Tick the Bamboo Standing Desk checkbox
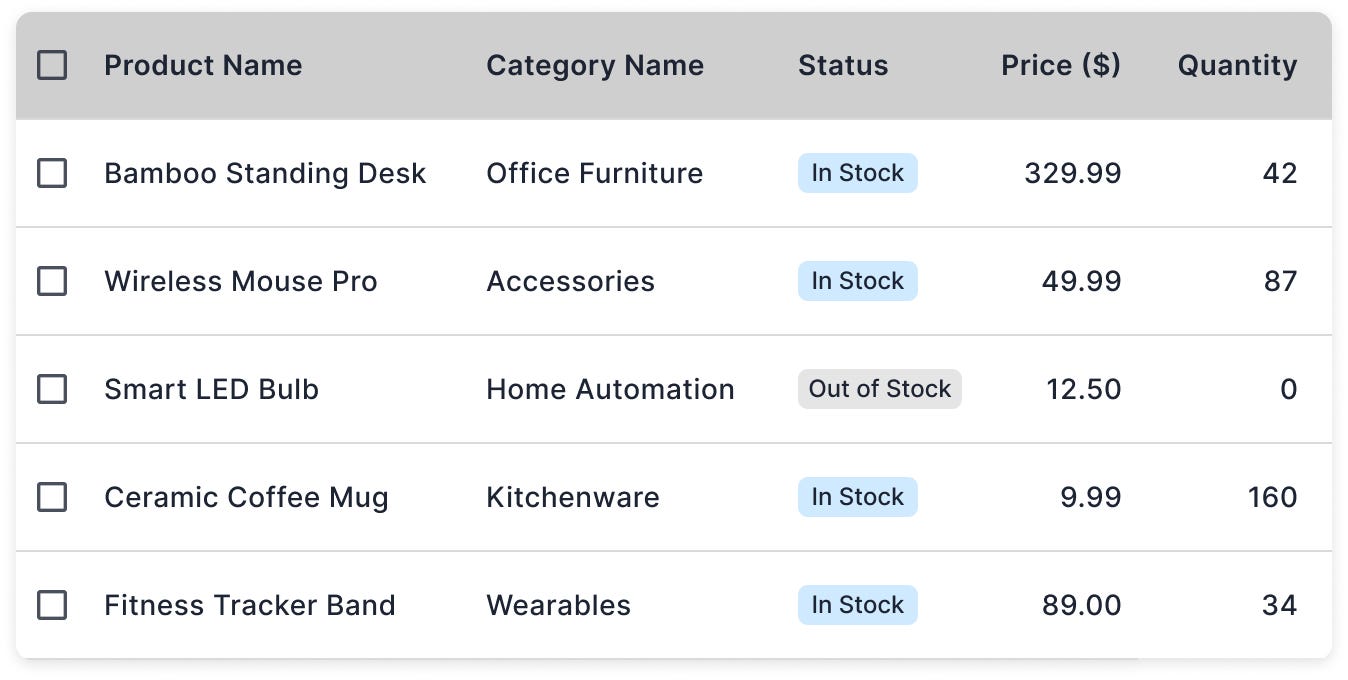 click(52, 174)
